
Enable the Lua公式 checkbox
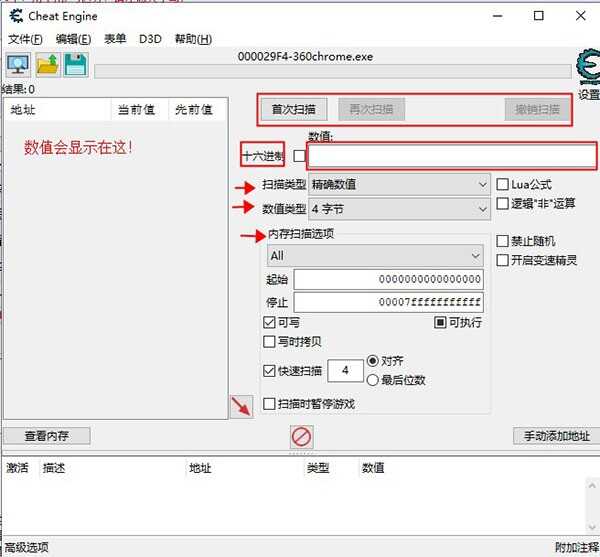coord(502,184)
